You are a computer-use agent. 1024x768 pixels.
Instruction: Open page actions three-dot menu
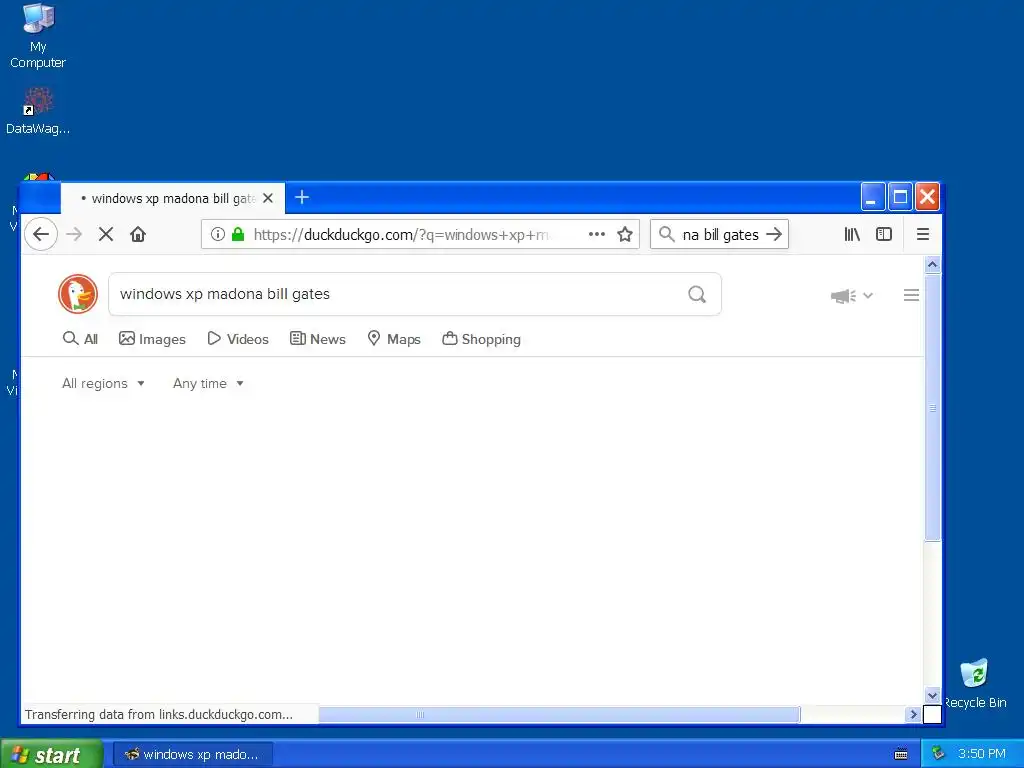click(597, 234)
